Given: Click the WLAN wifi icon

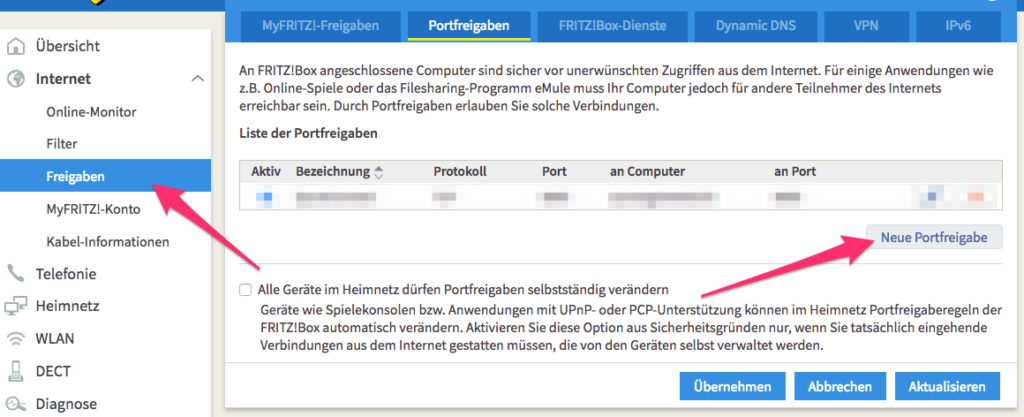Looking at the screenshot, I should tap(16, 339).
